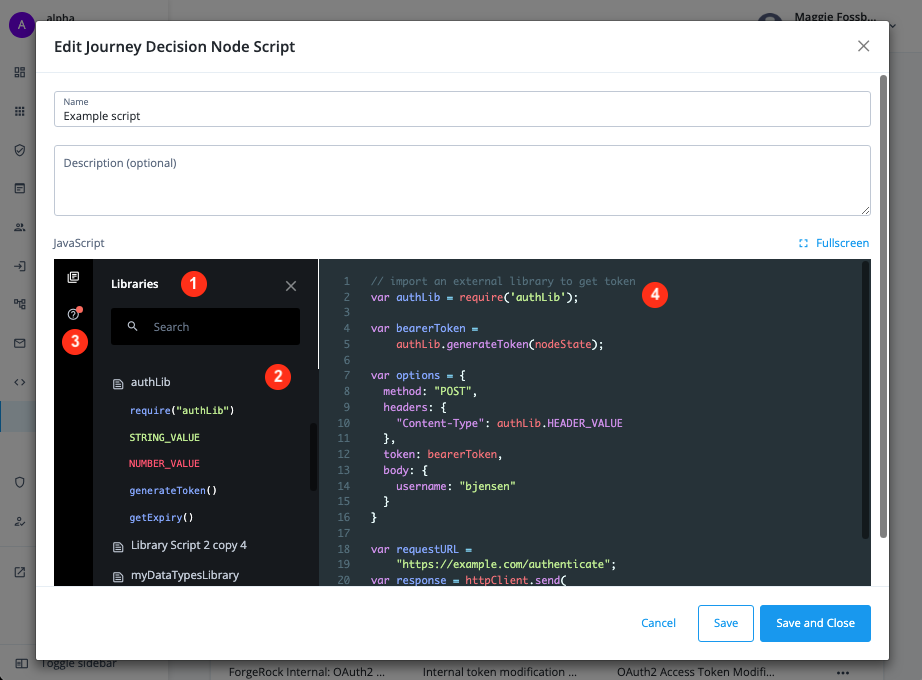The image size is (922, 680).
Task: Click the external link icon in the sidebar
Action: [19, 571]
